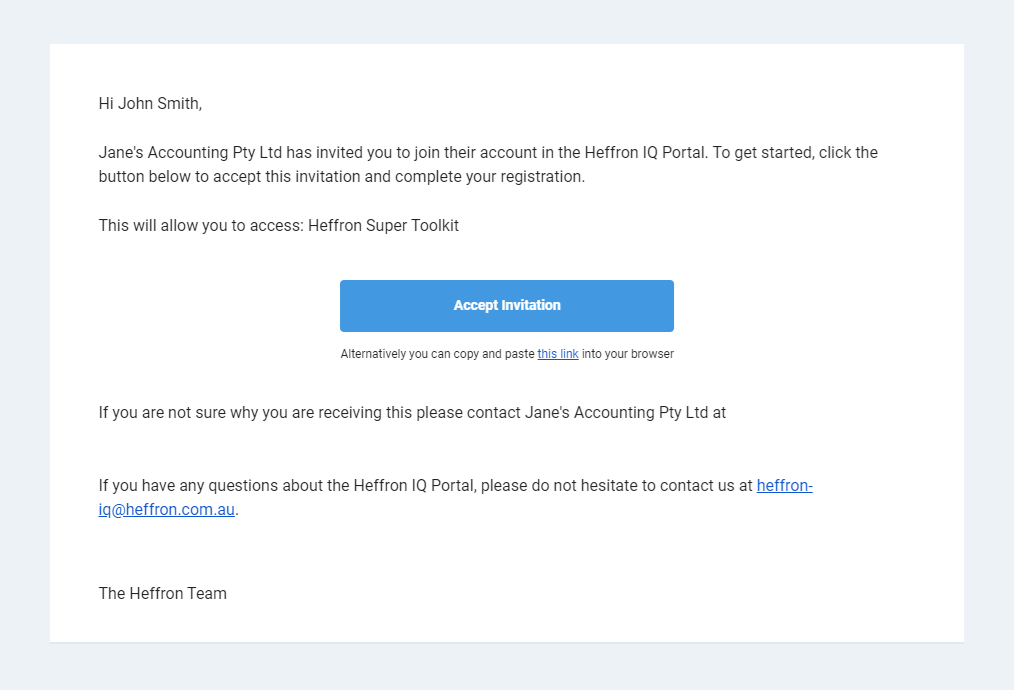Viewport: 1014px width, 690px height.
Task: Click 'into your browser' text
Action: click(x=628, y=354)
